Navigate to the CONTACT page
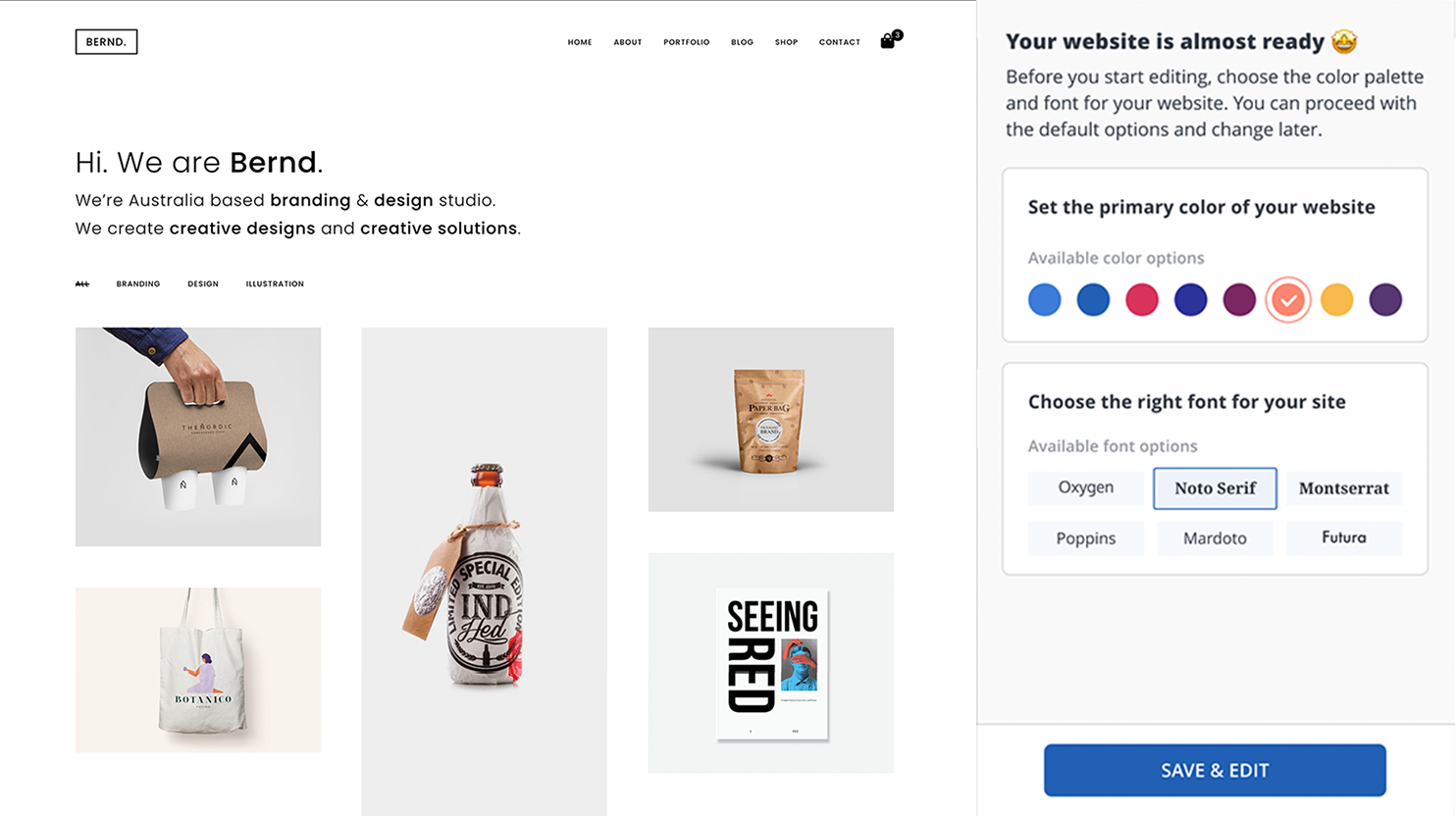1456x816 pixels. click(839, 41)
